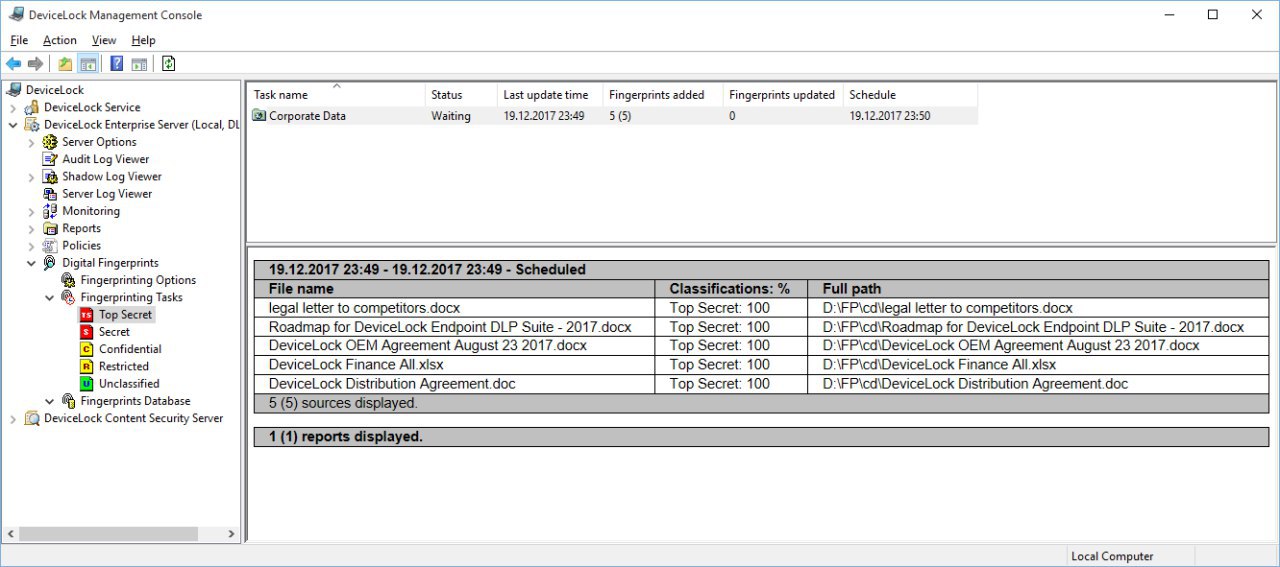Click the Help toolbar icon
The image size is (1280, 567).
pyautogui.click(x=117, y=64)
